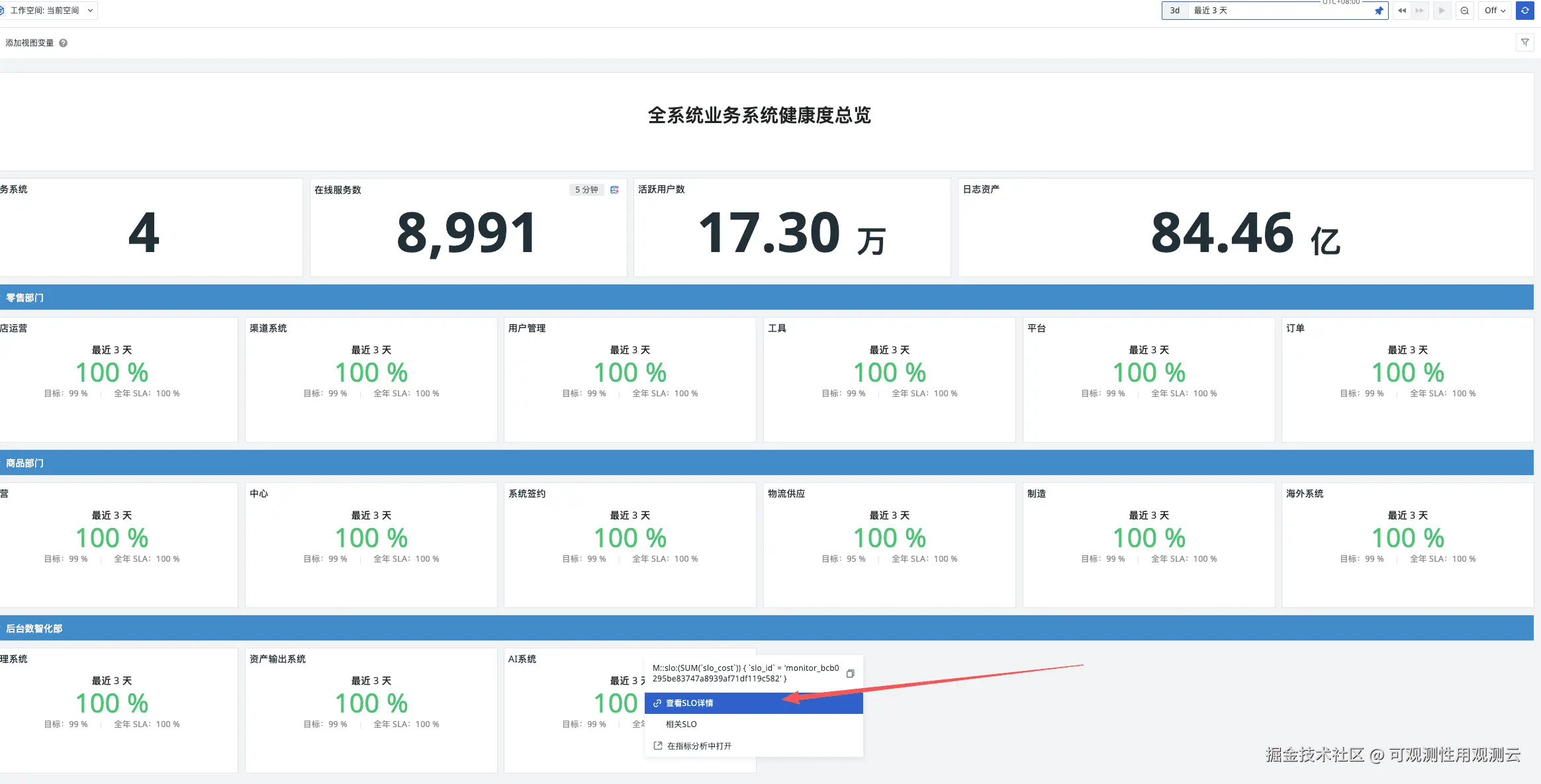The image size is (1541, 784).
Task: Click the blue refresh button
Action: point(1524,11)
